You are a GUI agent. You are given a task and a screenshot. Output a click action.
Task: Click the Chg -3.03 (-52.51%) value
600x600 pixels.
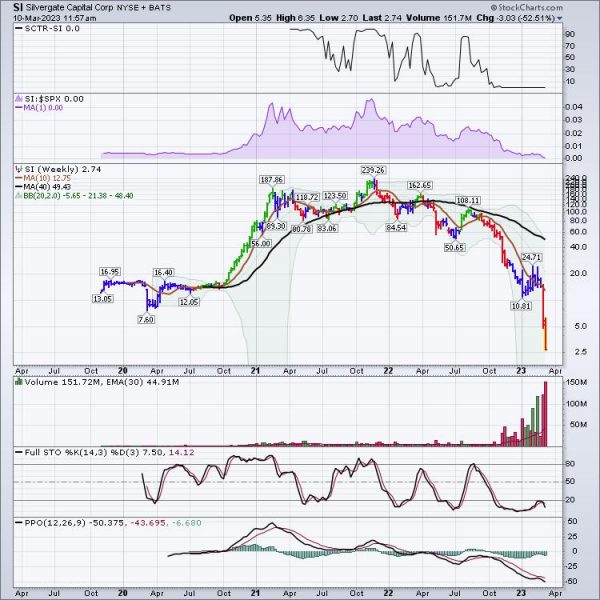point(515,18)
